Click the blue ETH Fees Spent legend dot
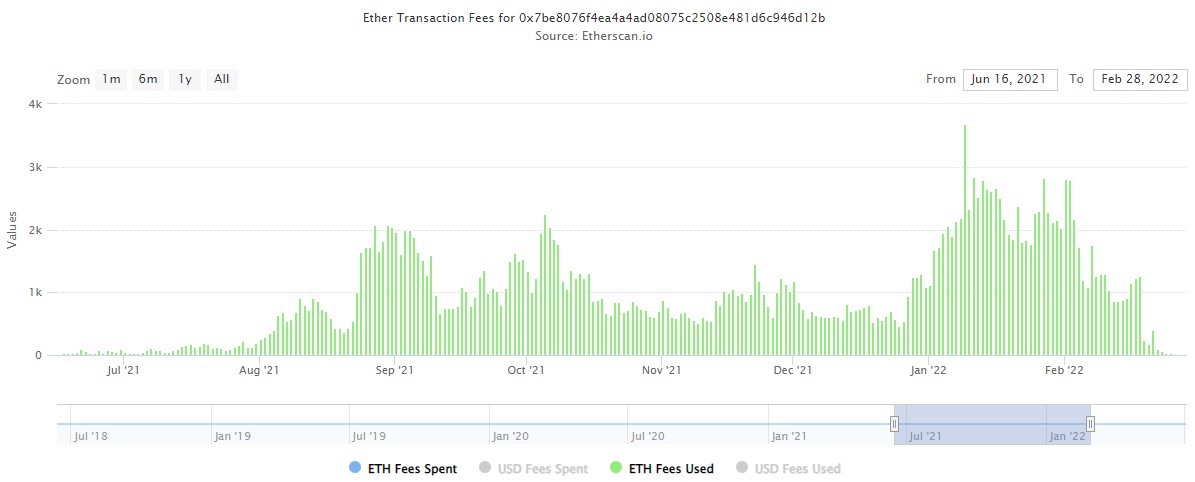This screenshot has width=1195, height=482. 355,468
